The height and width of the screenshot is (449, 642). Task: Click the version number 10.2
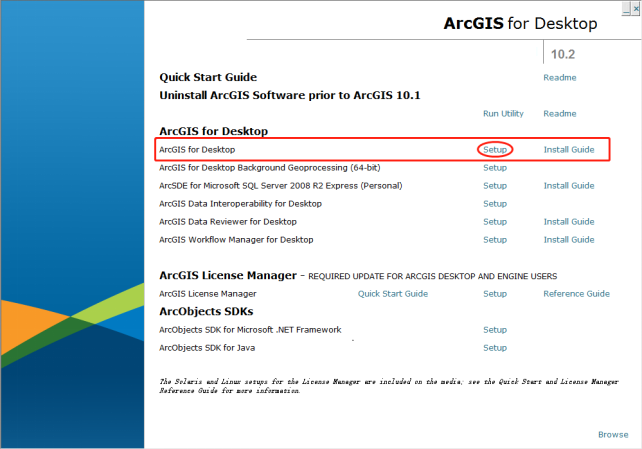[563, 54]
